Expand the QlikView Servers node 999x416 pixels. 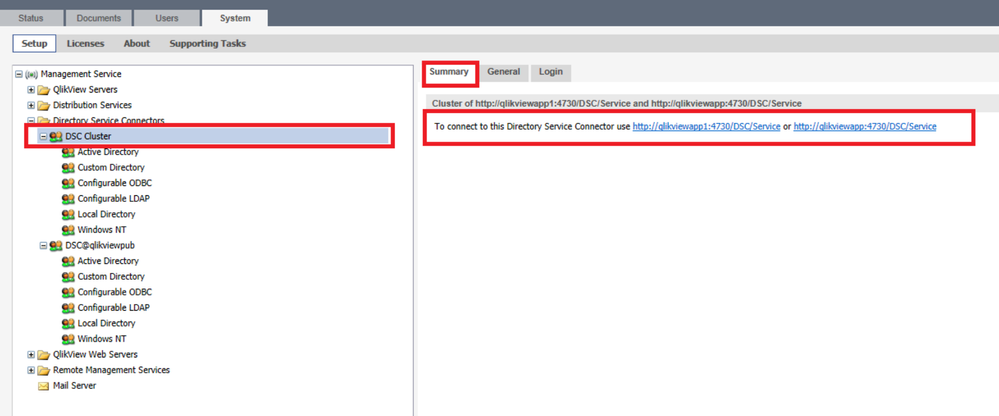pyautogui.click(x=31, y=90)
